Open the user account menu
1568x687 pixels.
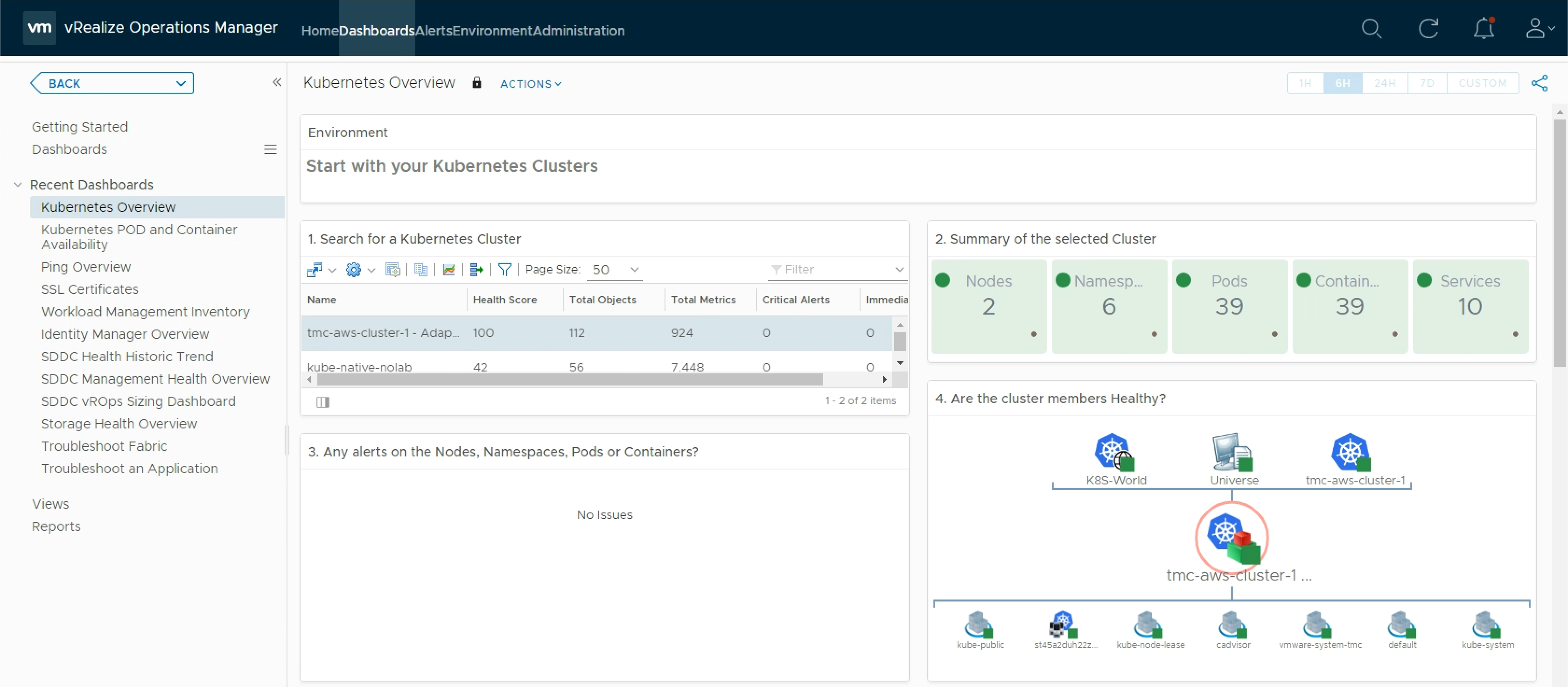1540,28
